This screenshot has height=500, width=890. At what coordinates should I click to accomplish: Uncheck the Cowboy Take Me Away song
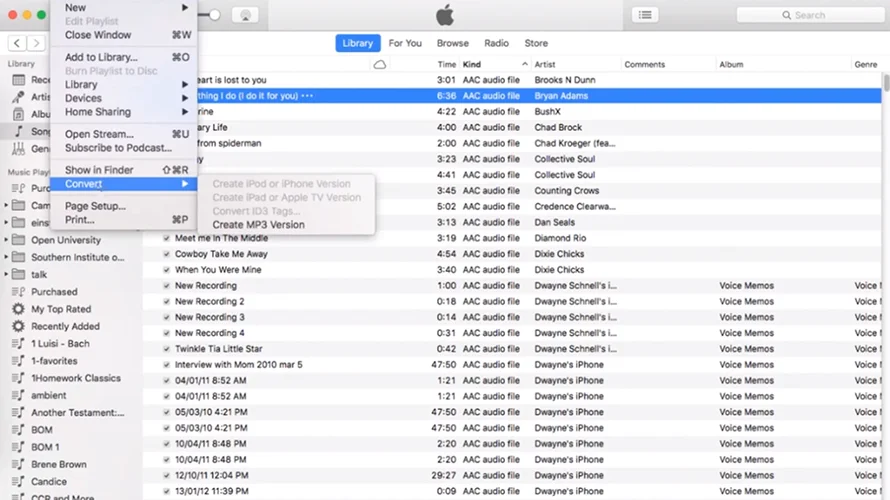point(166,254)
